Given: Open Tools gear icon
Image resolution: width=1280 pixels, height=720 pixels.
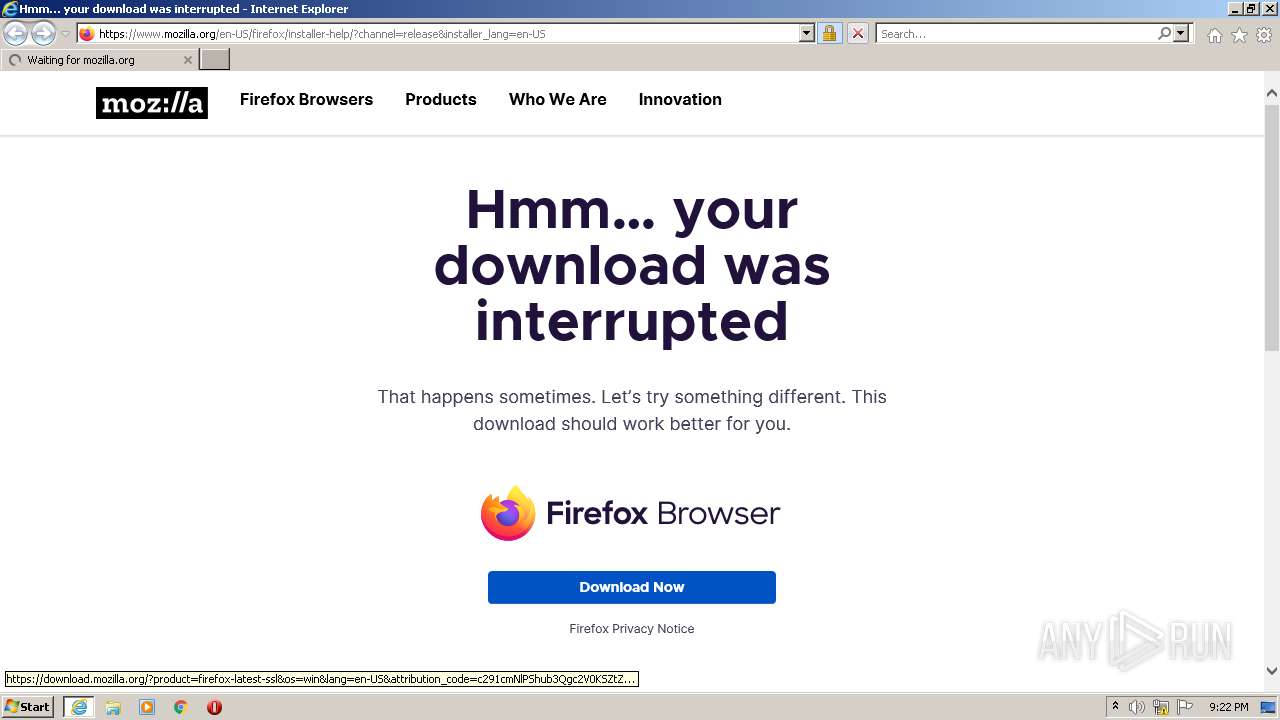Looking at the screenshot, I should [x=1264, y=35].
